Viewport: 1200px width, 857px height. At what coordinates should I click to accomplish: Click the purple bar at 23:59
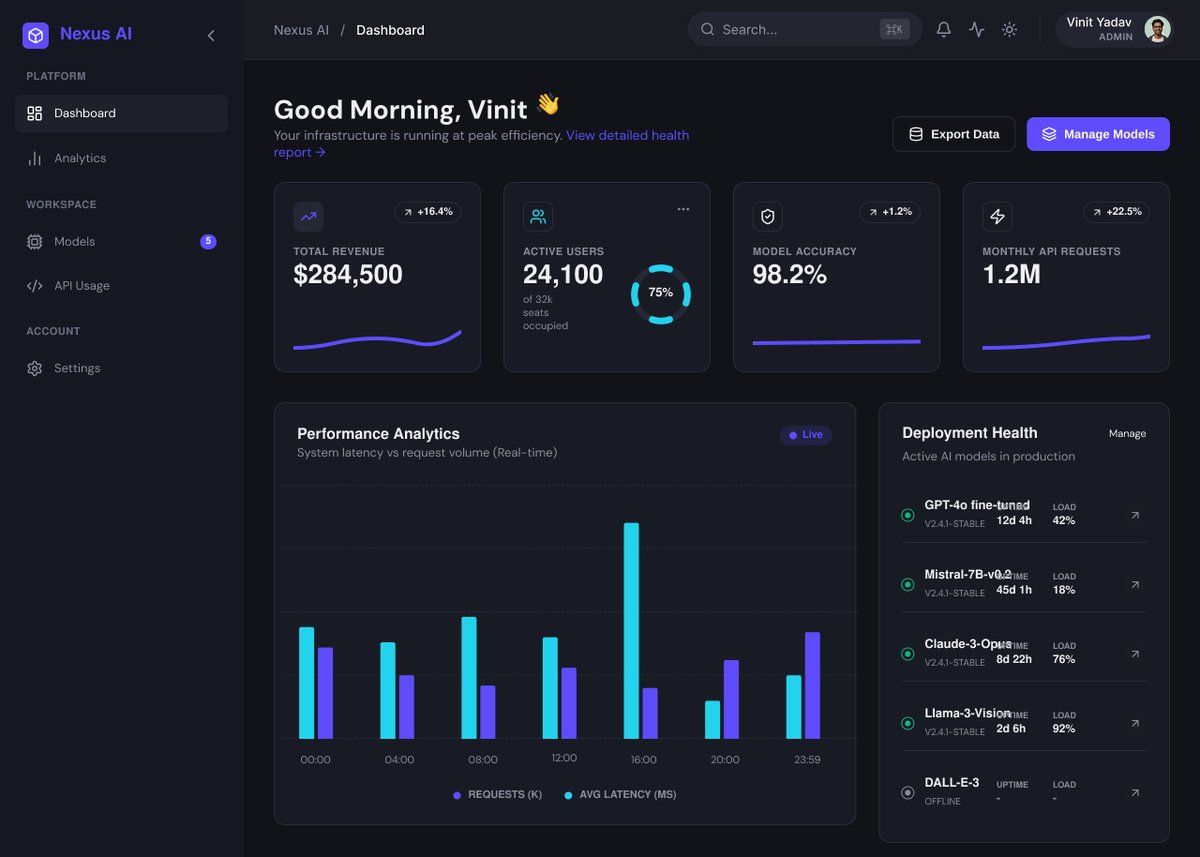coord(812,685)
